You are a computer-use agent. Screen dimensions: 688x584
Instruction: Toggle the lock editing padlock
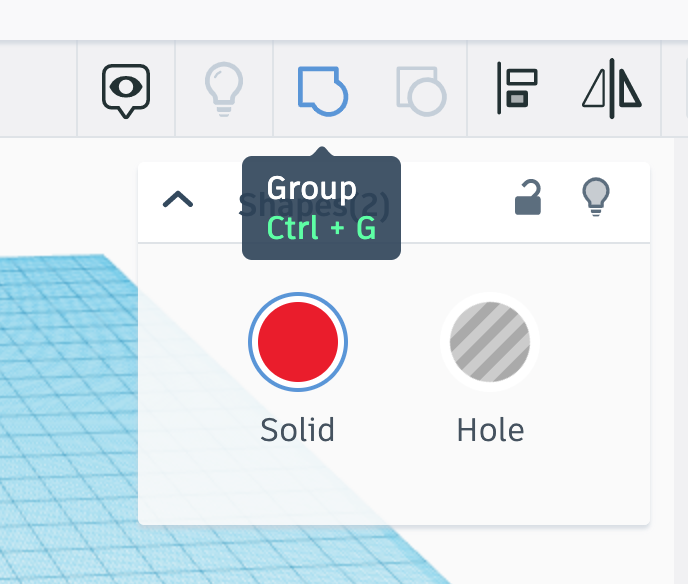pos(528,197)
